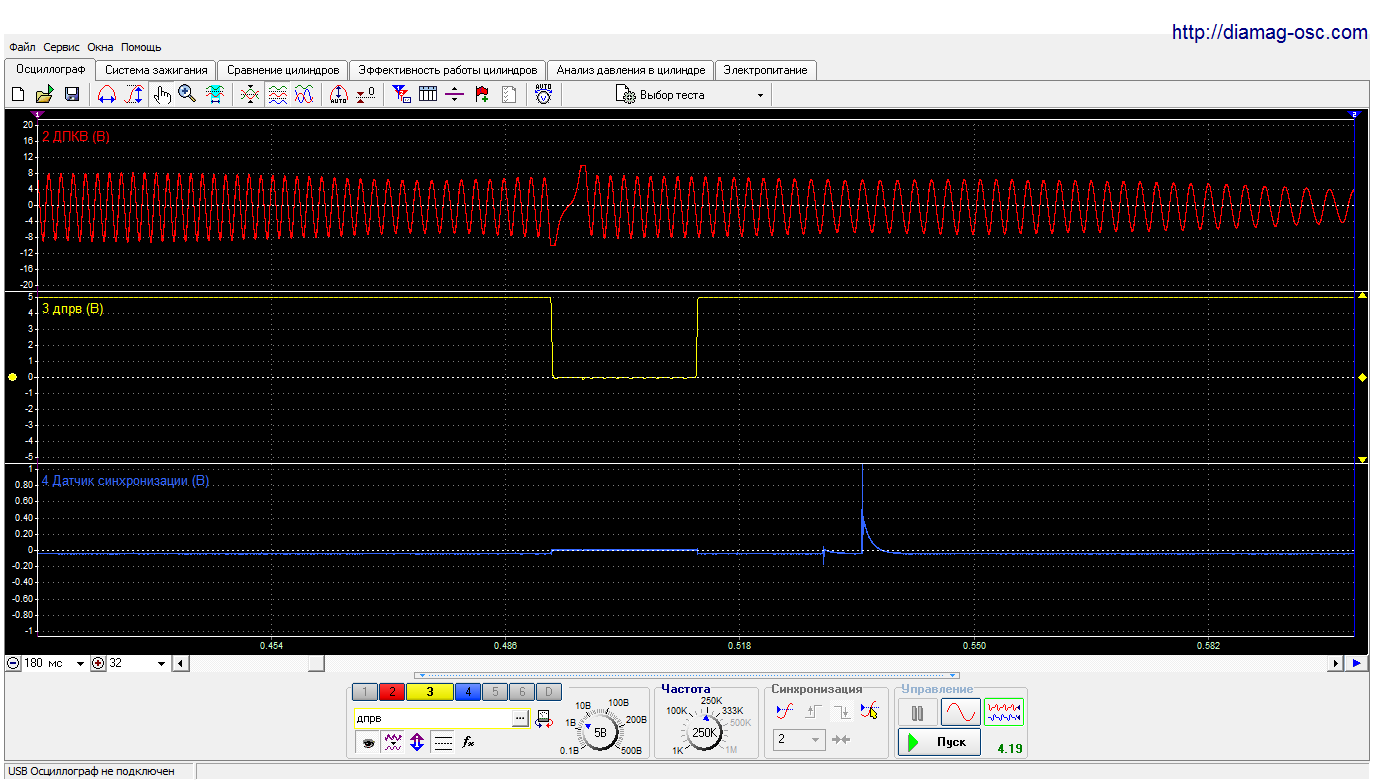Toggle channel visibility eye icon
1382x784 pixels.
368,743
